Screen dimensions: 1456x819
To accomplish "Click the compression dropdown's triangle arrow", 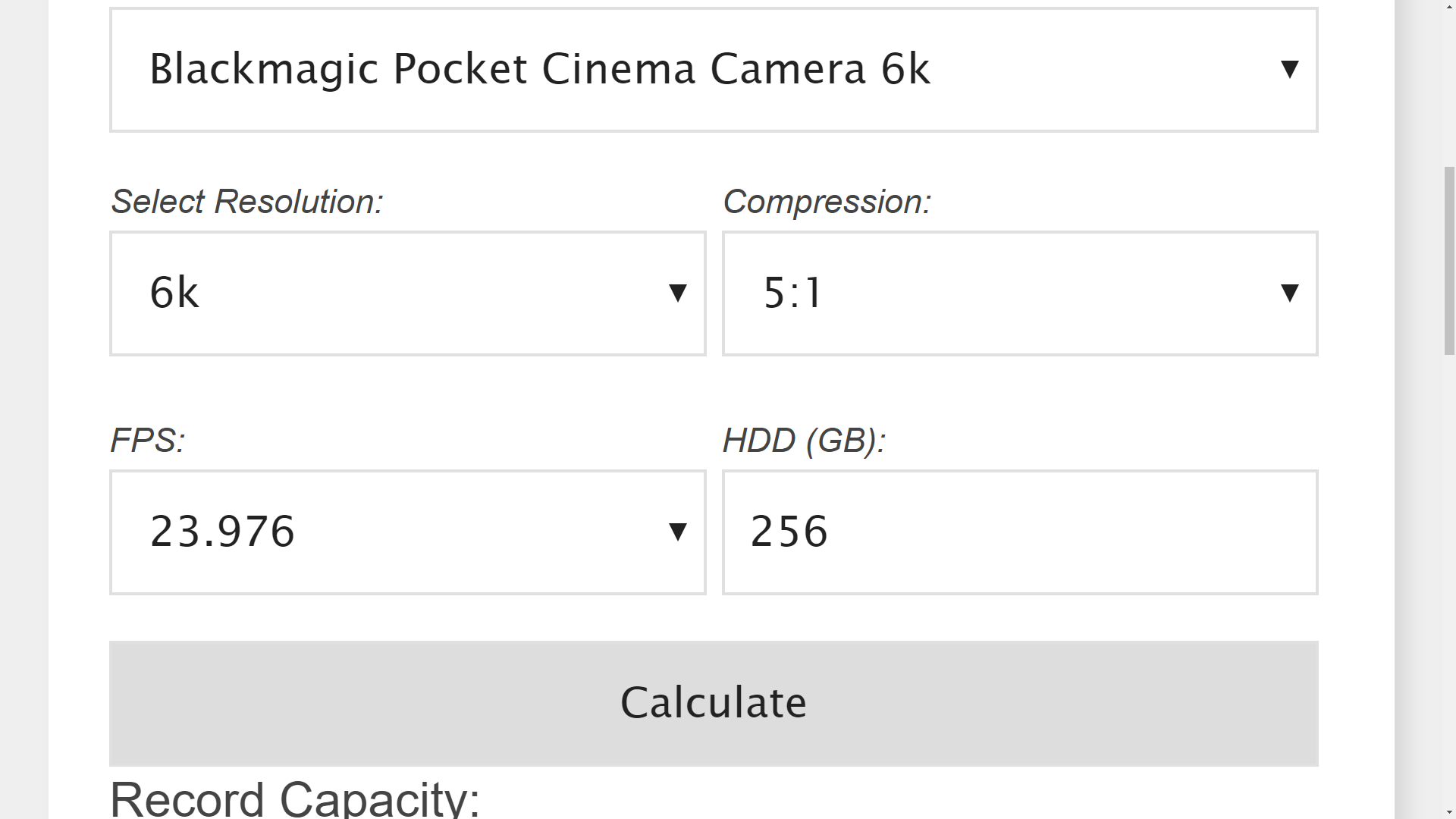I will click(1289, 293).
